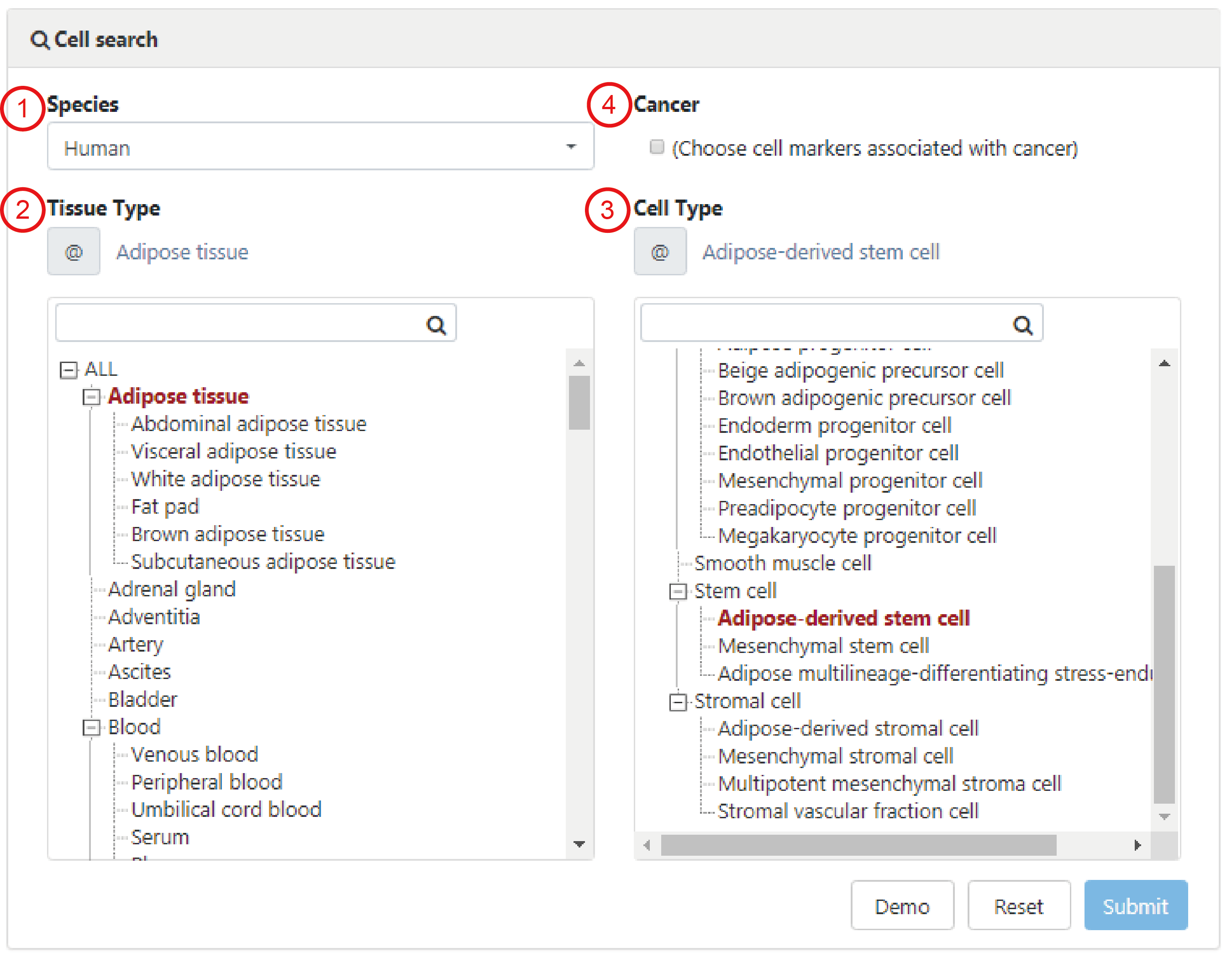The image size is (1232, 958).
Task: Click the cell list horizontal scrollbar thumb
Action: [858, 845]
